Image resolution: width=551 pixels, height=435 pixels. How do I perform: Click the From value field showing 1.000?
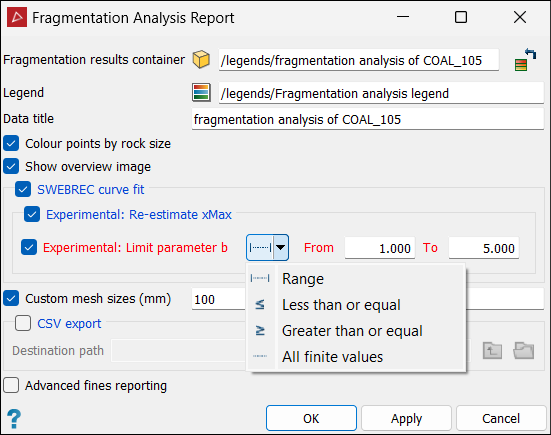click(380, 248)
